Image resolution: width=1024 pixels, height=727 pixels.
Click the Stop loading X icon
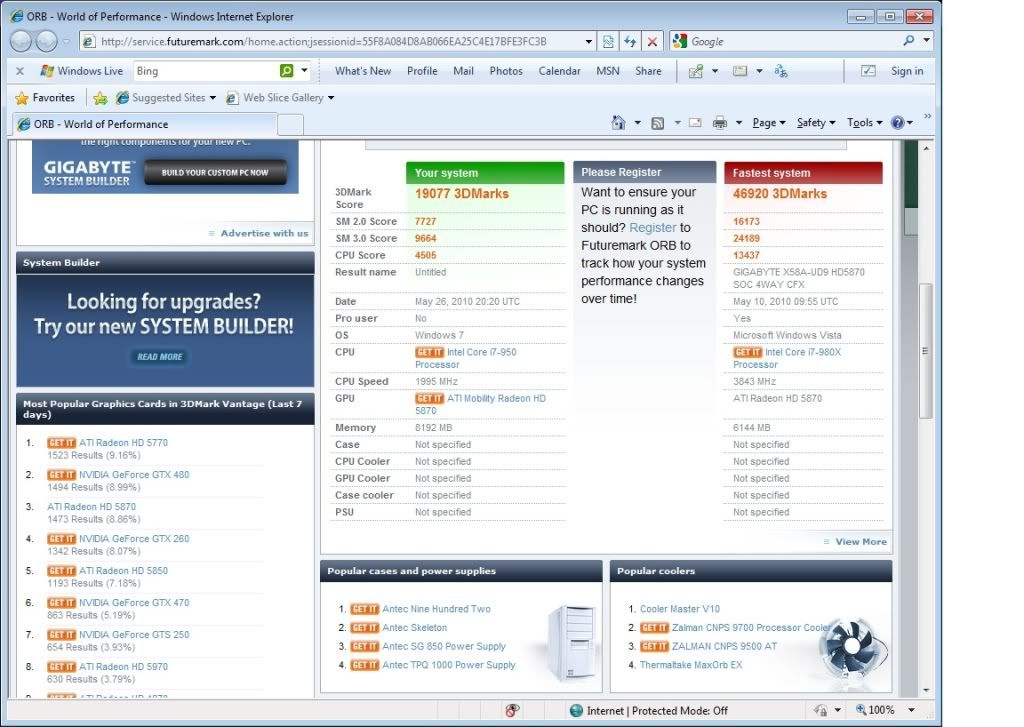click(x=652, y=41)
